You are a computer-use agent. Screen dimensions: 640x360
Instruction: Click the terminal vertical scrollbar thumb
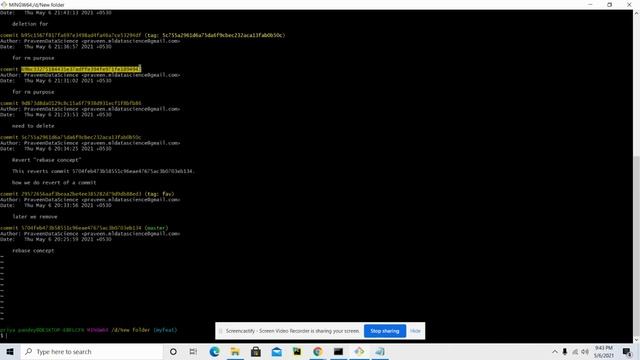click(636, 247)
